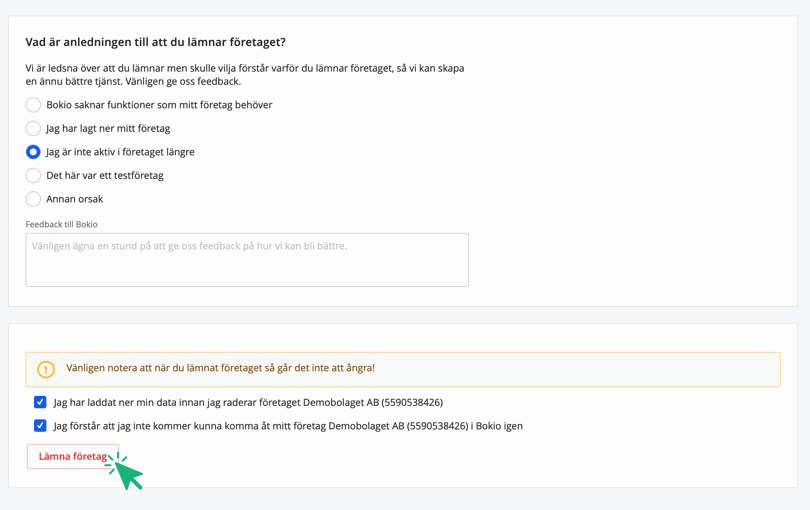
Task: Choose the "Jag har lagt ner mitt företag" radio button
Action: click(33, 128)
